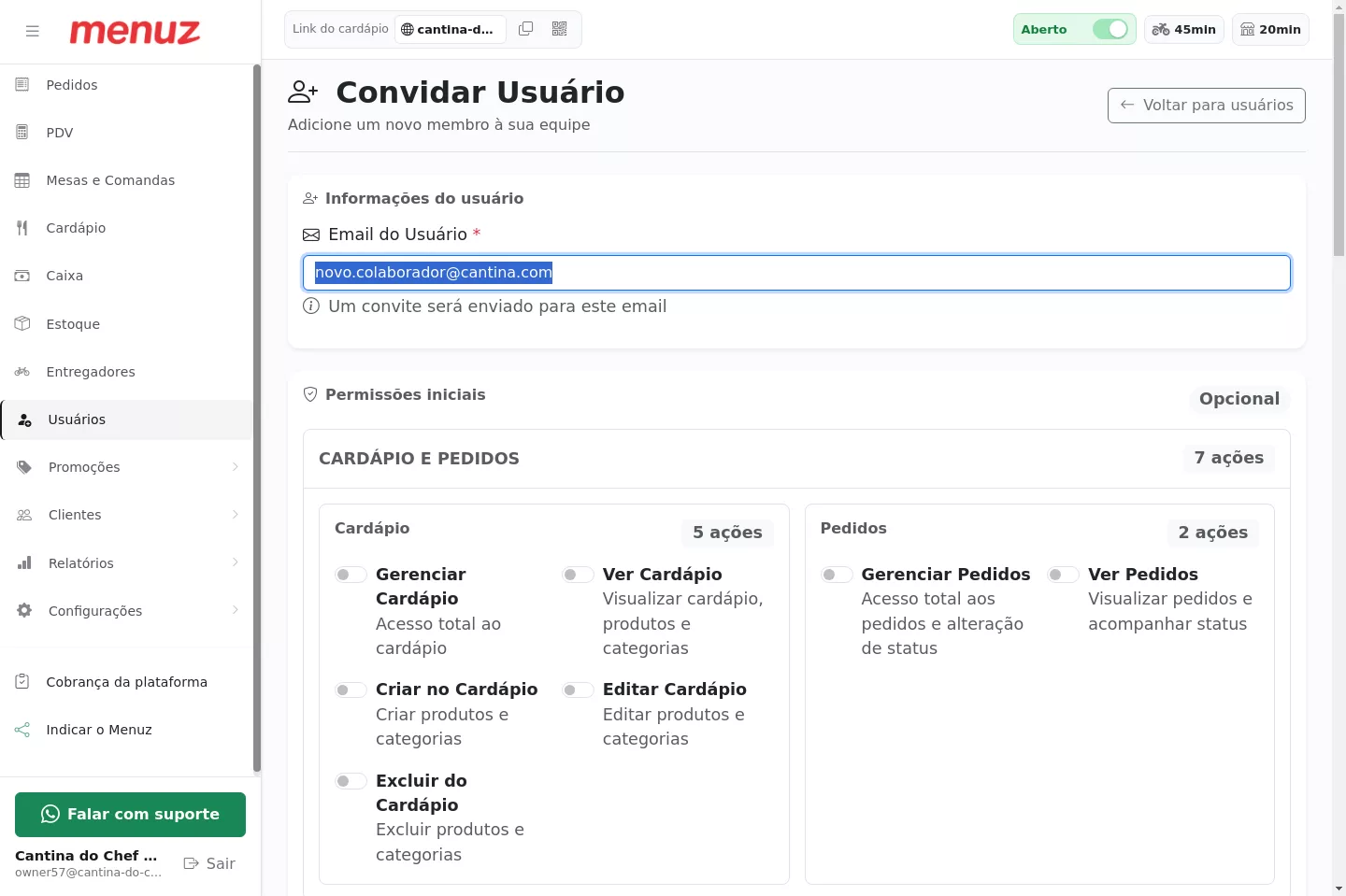Click the Entregadores motorcycle icon
This screenshot has width=1346, height=896.
point(22,372)
